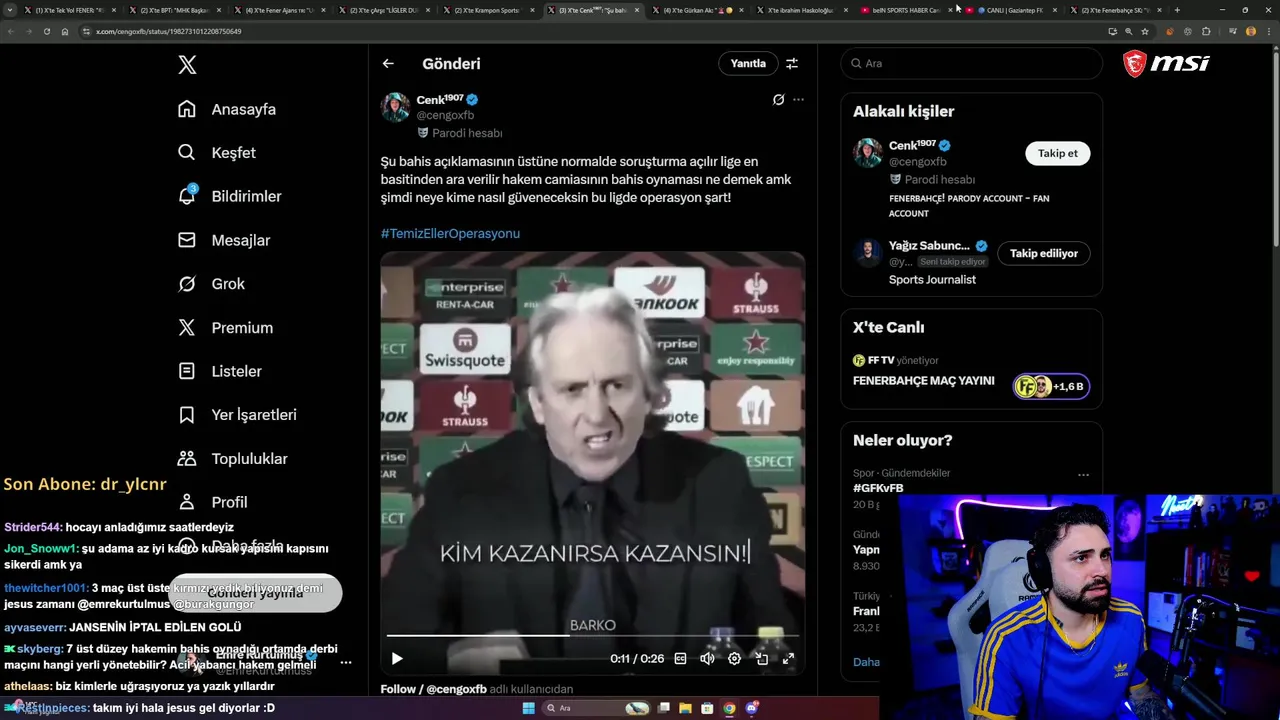The width and height of the screenshot is (1280, 720).
Task: Play the video
Action: [397, 658]
